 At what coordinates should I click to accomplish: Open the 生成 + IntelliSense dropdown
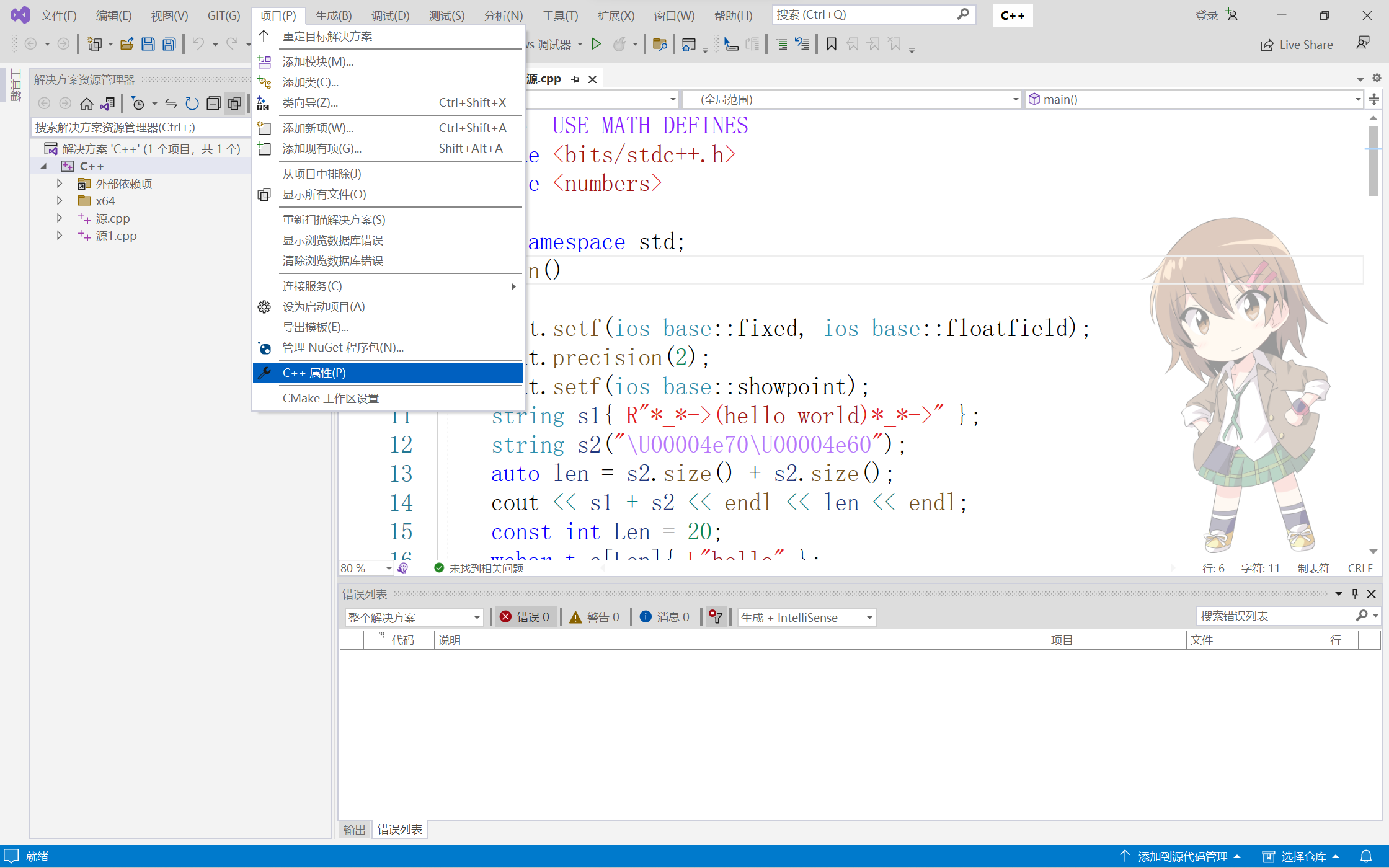(x=806, y=618)
